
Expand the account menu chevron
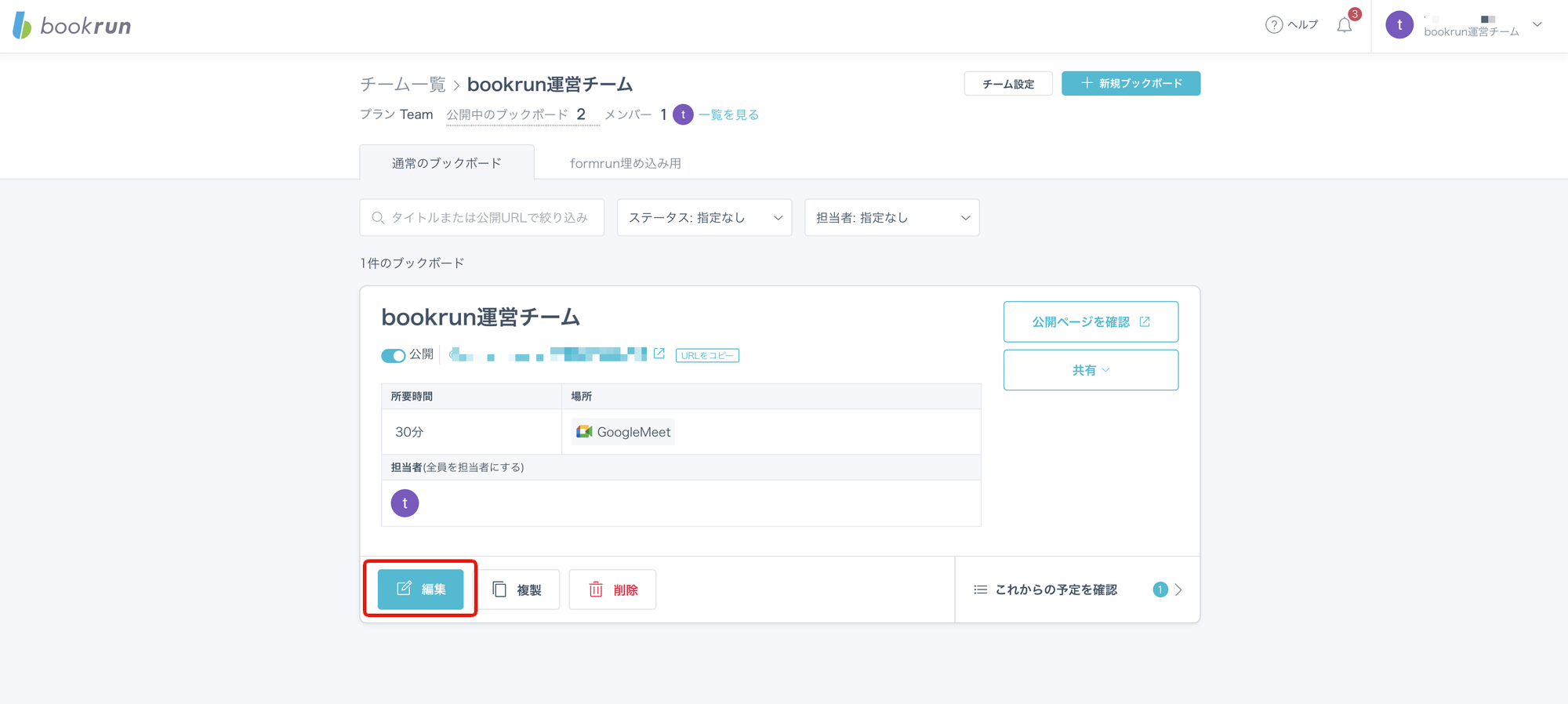1537,24
